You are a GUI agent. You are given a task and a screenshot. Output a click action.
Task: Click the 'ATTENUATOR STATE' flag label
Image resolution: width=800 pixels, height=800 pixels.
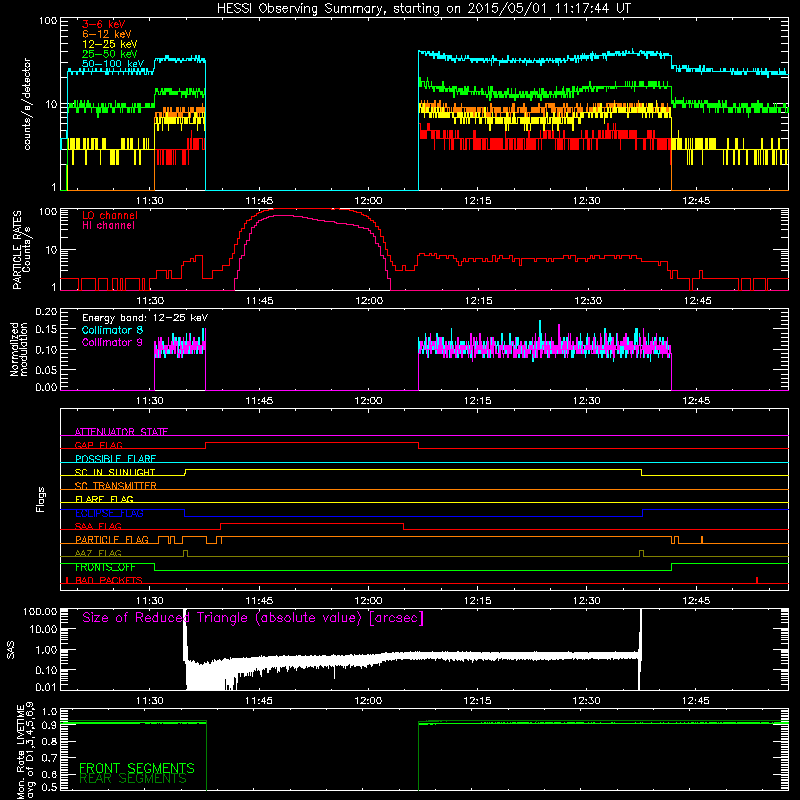(x=121, y=432)
